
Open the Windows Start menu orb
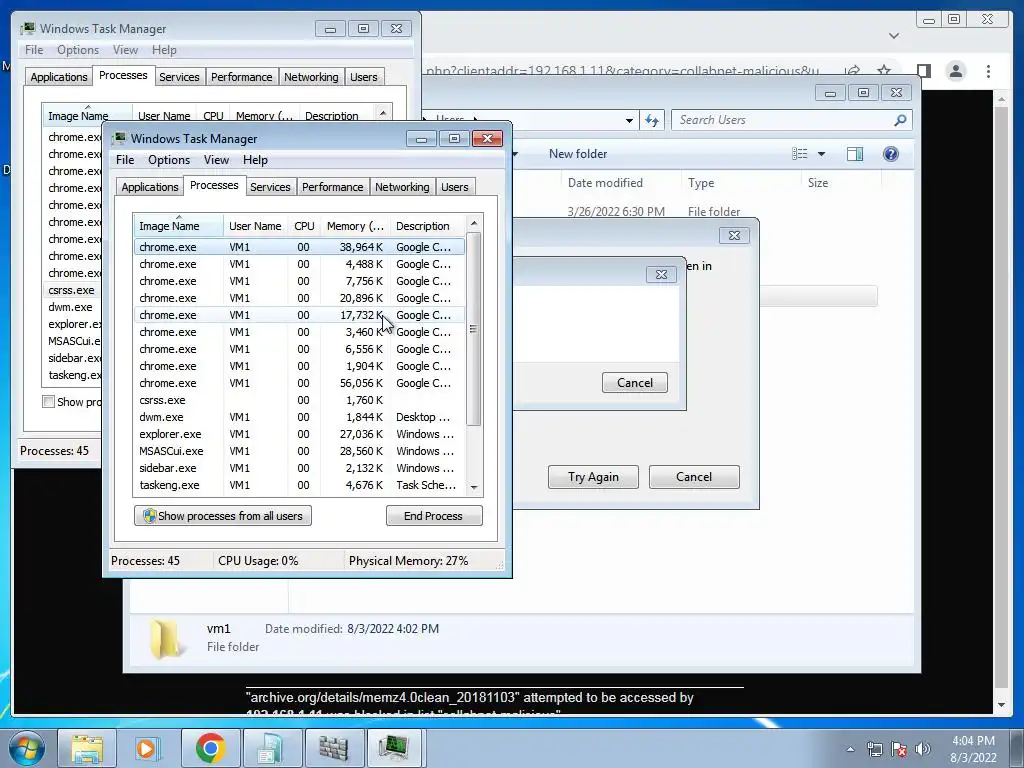click(26, 748)
